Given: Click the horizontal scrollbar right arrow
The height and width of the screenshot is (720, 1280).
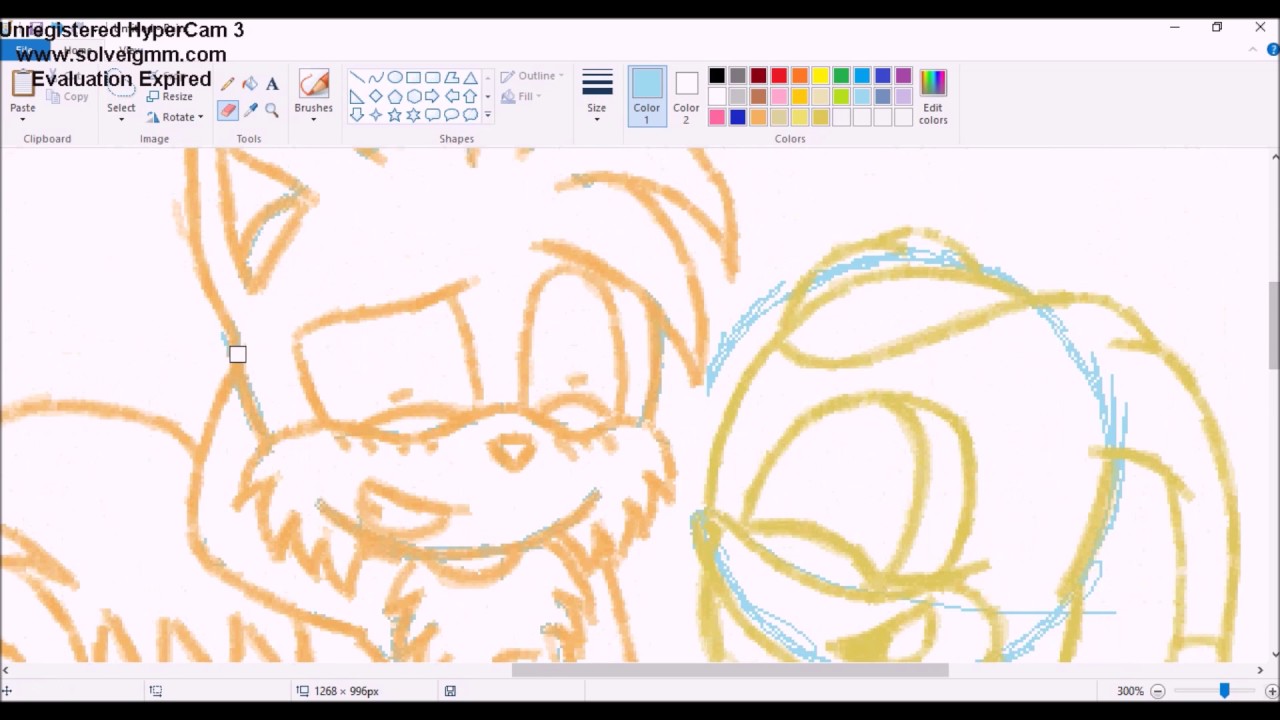Looking at the screenshot, I should click(1260, 670).
